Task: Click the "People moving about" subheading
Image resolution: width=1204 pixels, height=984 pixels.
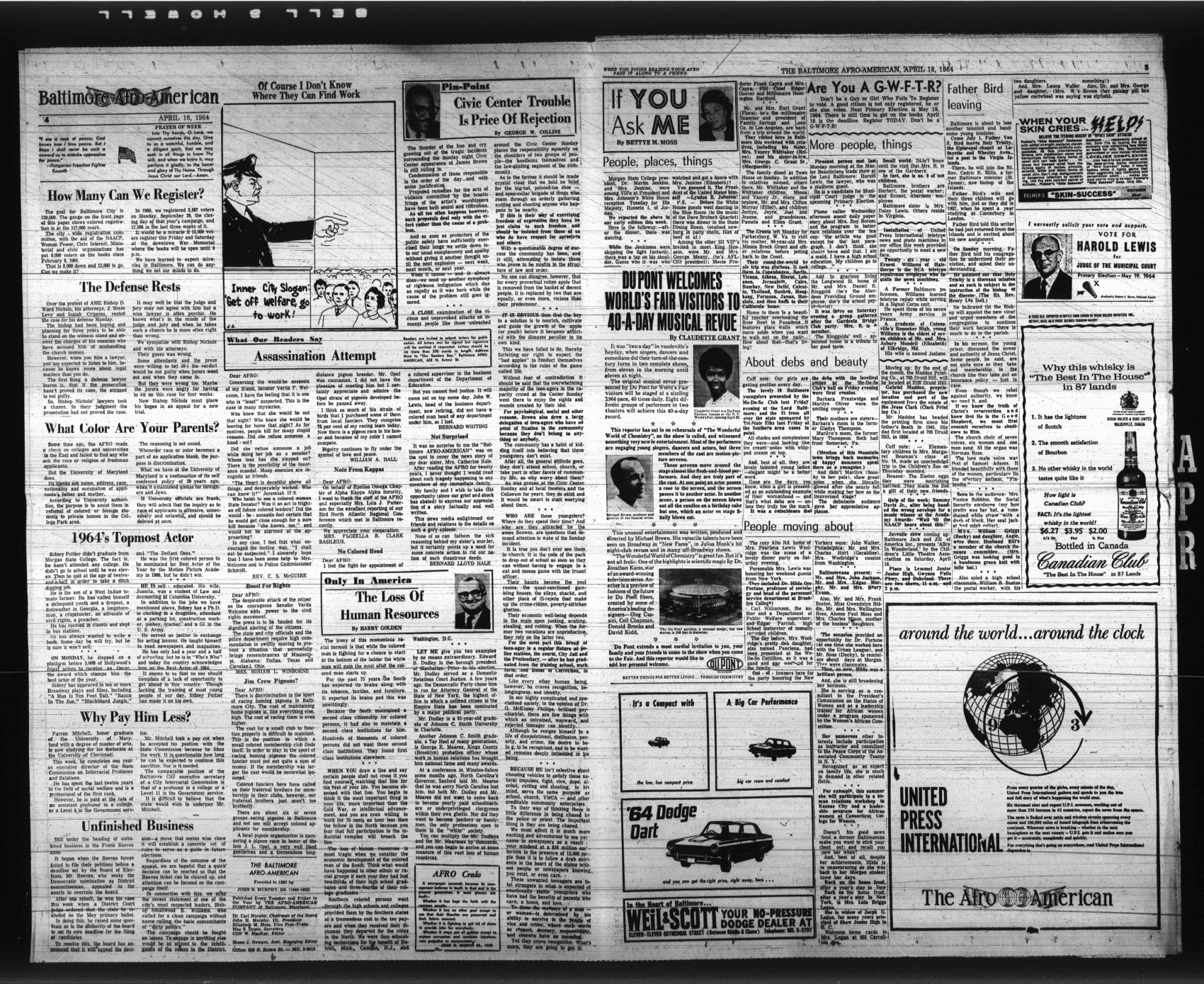Action: tap(797, 526)
